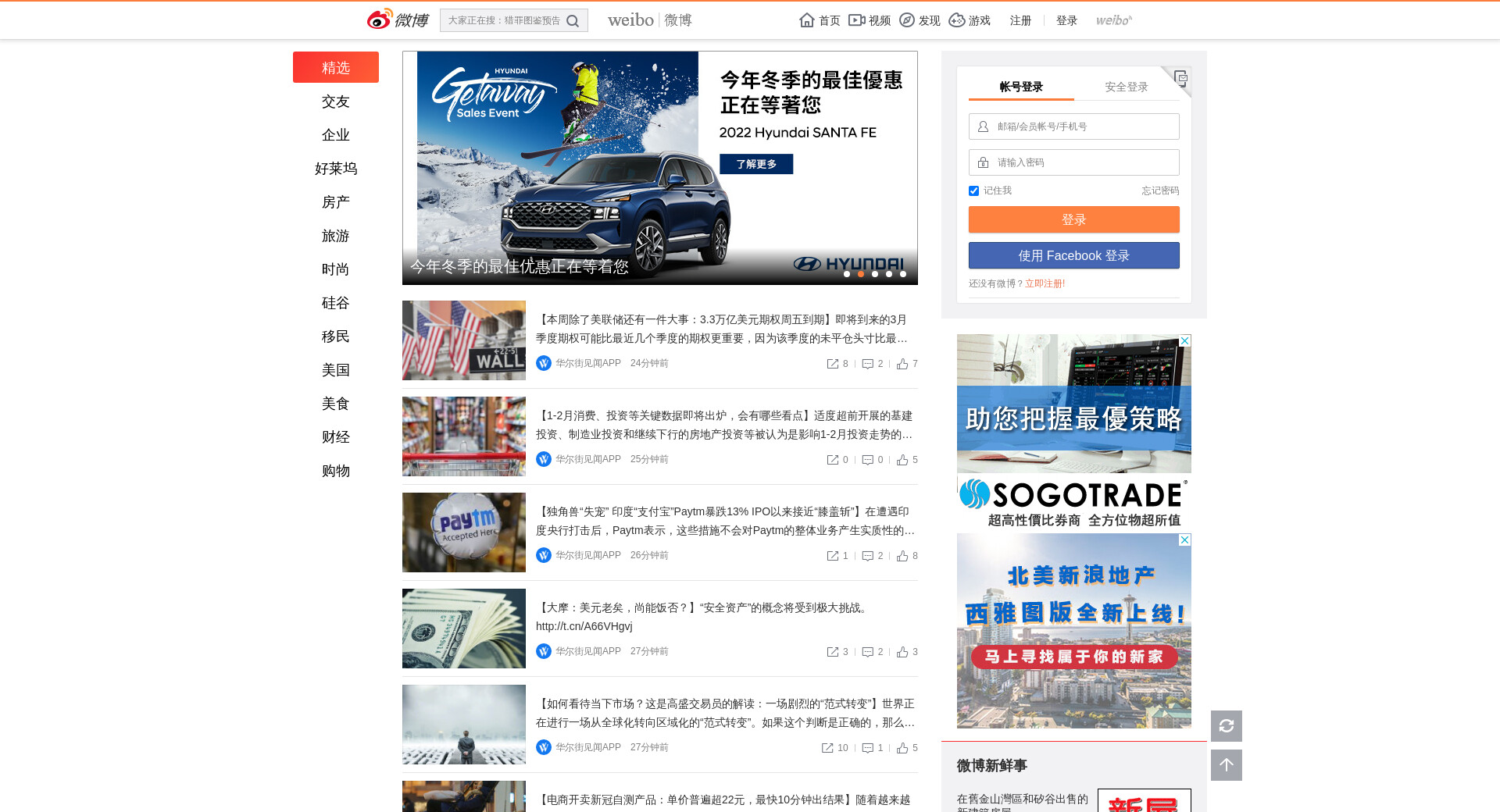The height and width of the screenshot is (812, 1500).
Task: Close the Sogotrade ad with X icon
Action: point(1184,341)
